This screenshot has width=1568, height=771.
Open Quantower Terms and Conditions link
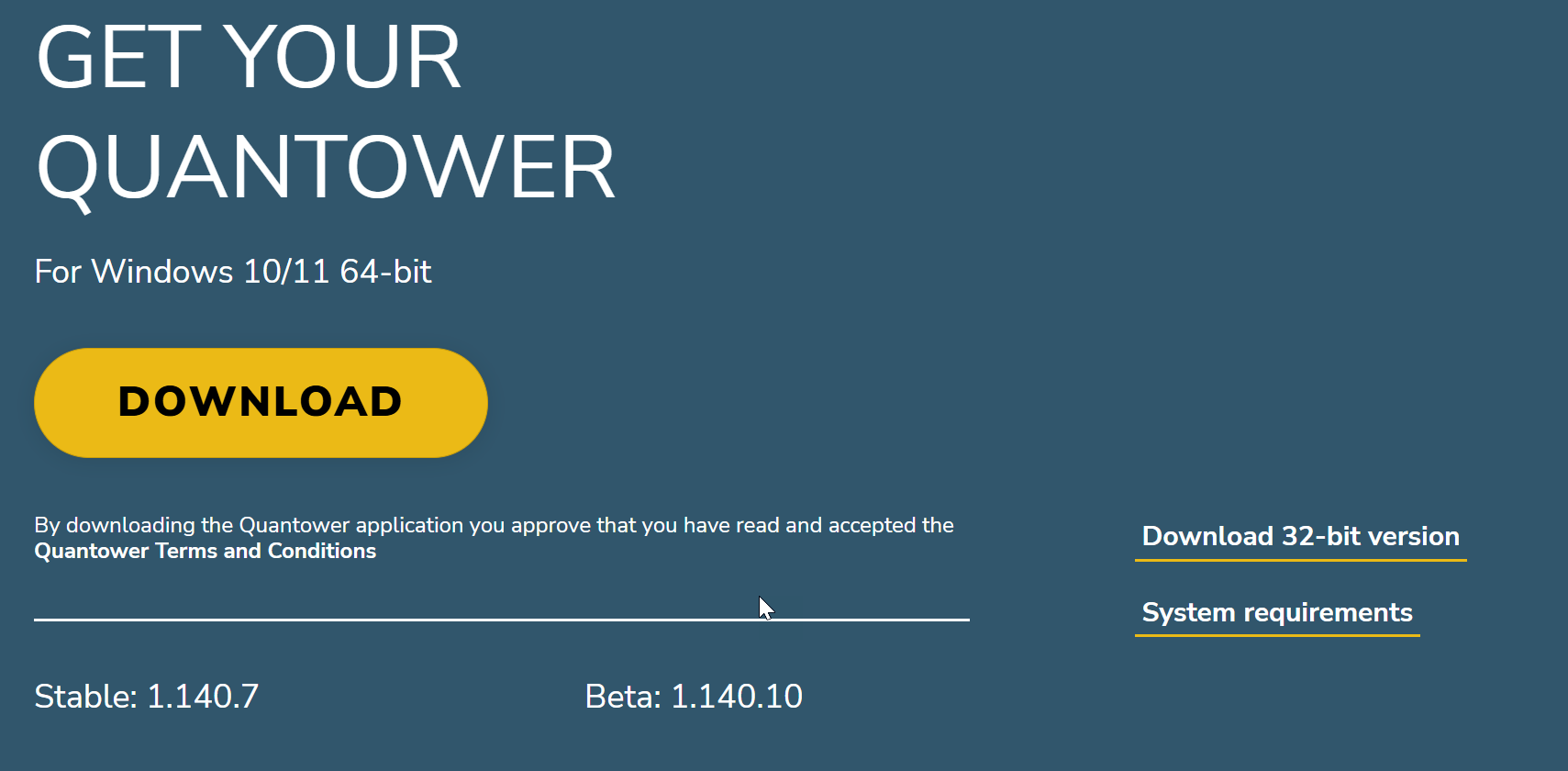click(x=206, y=551)
